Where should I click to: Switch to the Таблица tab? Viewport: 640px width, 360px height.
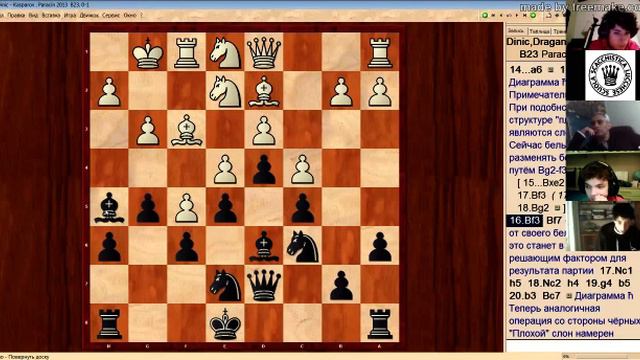click(539, 31)
